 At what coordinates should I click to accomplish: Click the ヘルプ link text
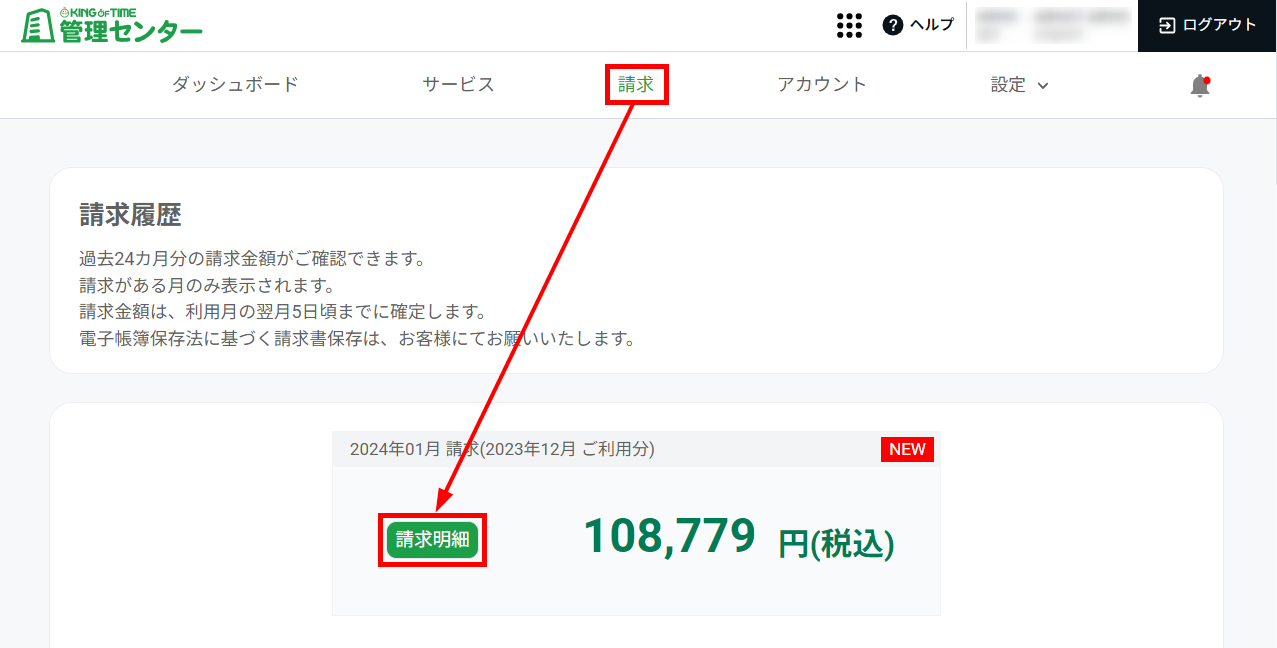(932, 25)
